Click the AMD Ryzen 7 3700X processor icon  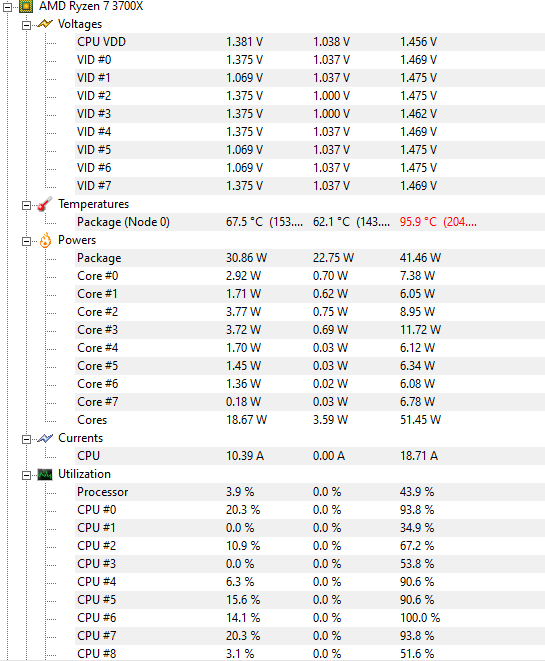click(x=26, y=6)
